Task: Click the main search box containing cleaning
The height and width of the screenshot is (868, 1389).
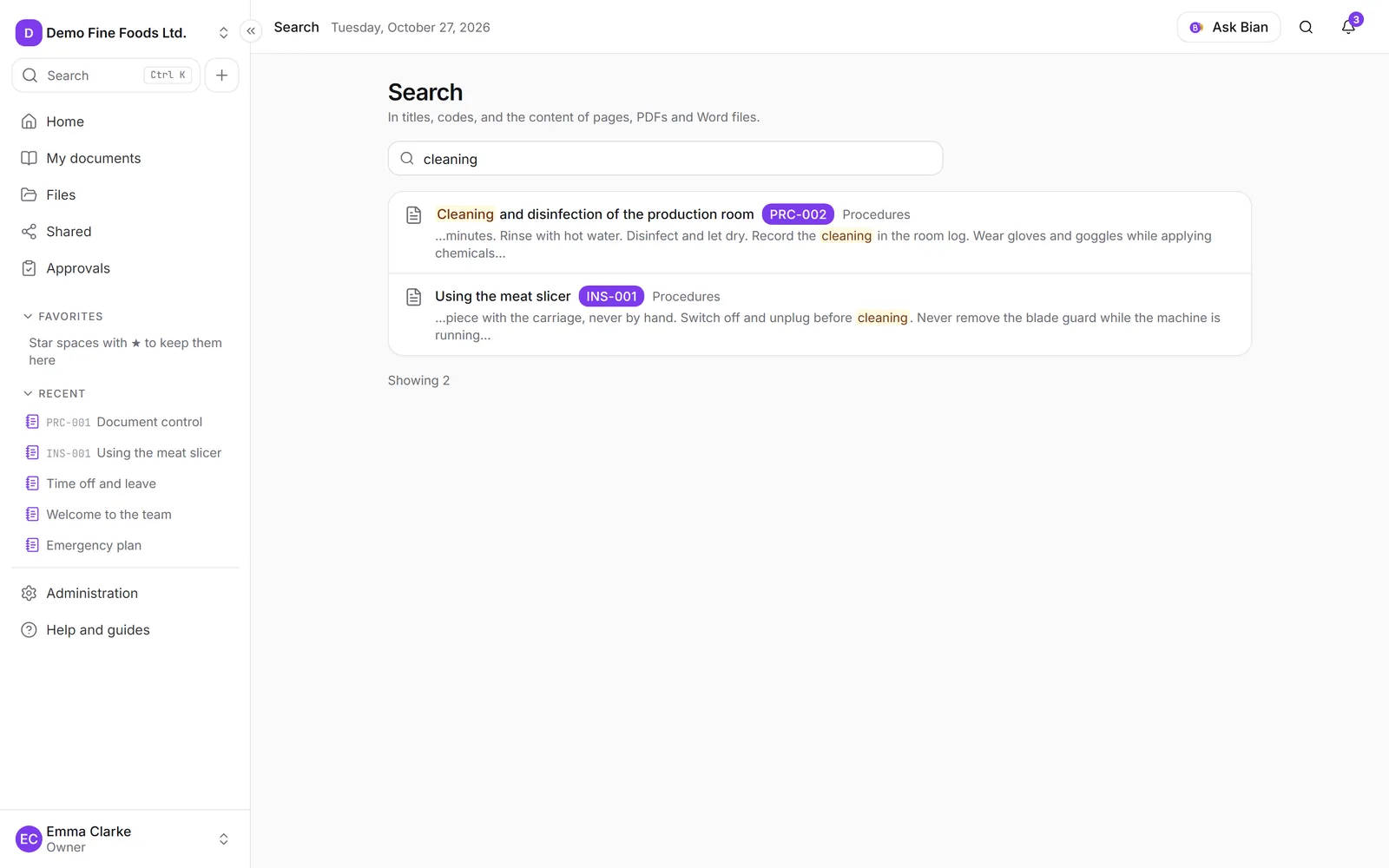Action: click(x=665, y=159)
